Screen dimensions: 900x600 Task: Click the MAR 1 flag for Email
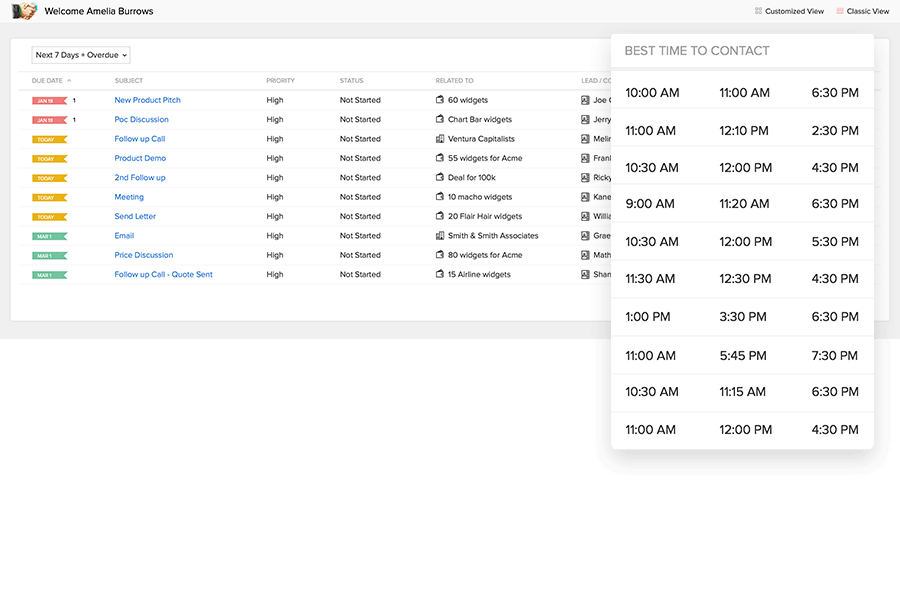[49, 236]
